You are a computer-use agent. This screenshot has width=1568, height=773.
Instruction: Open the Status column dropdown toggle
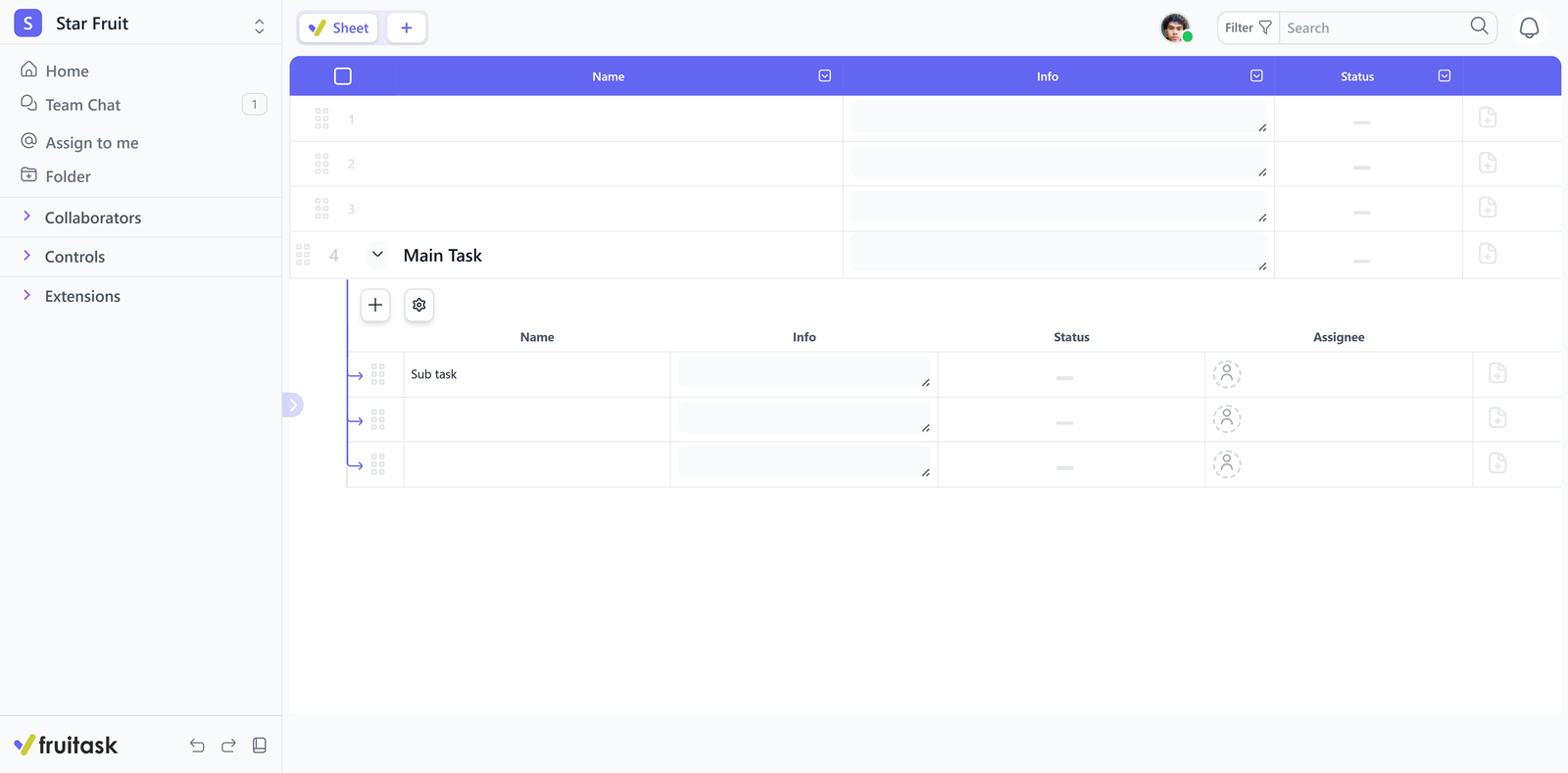pos(1445,76)
